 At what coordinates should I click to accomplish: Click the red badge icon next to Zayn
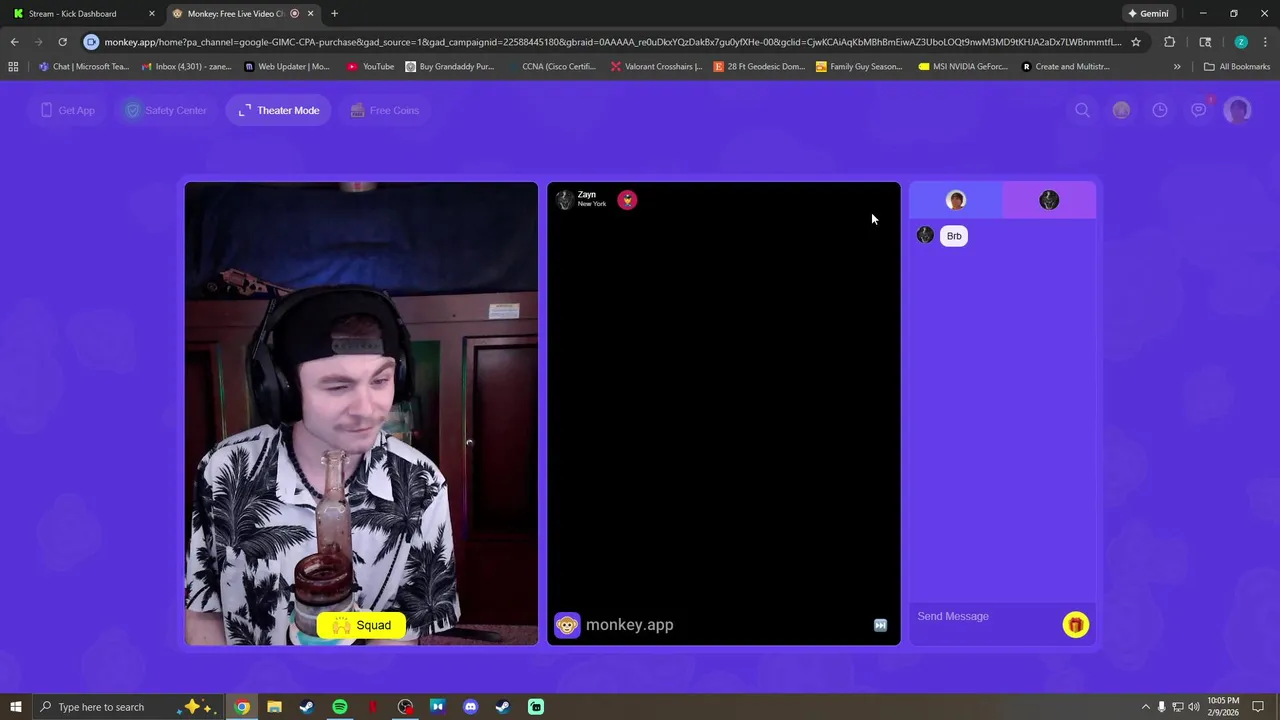click(627, 200)
